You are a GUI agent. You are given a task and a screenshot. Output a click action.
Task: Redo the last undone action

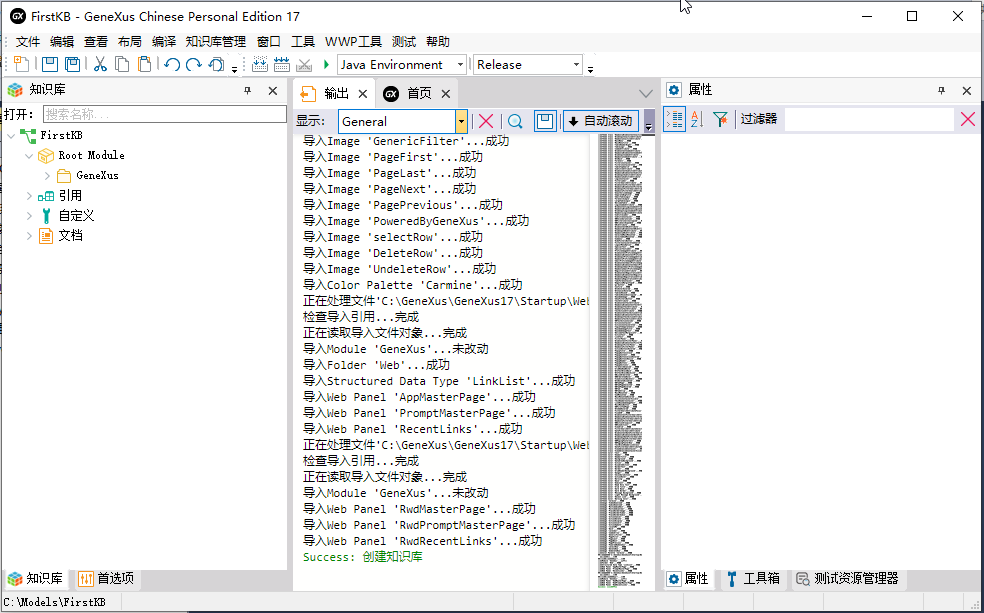click(x=194, y=64)
